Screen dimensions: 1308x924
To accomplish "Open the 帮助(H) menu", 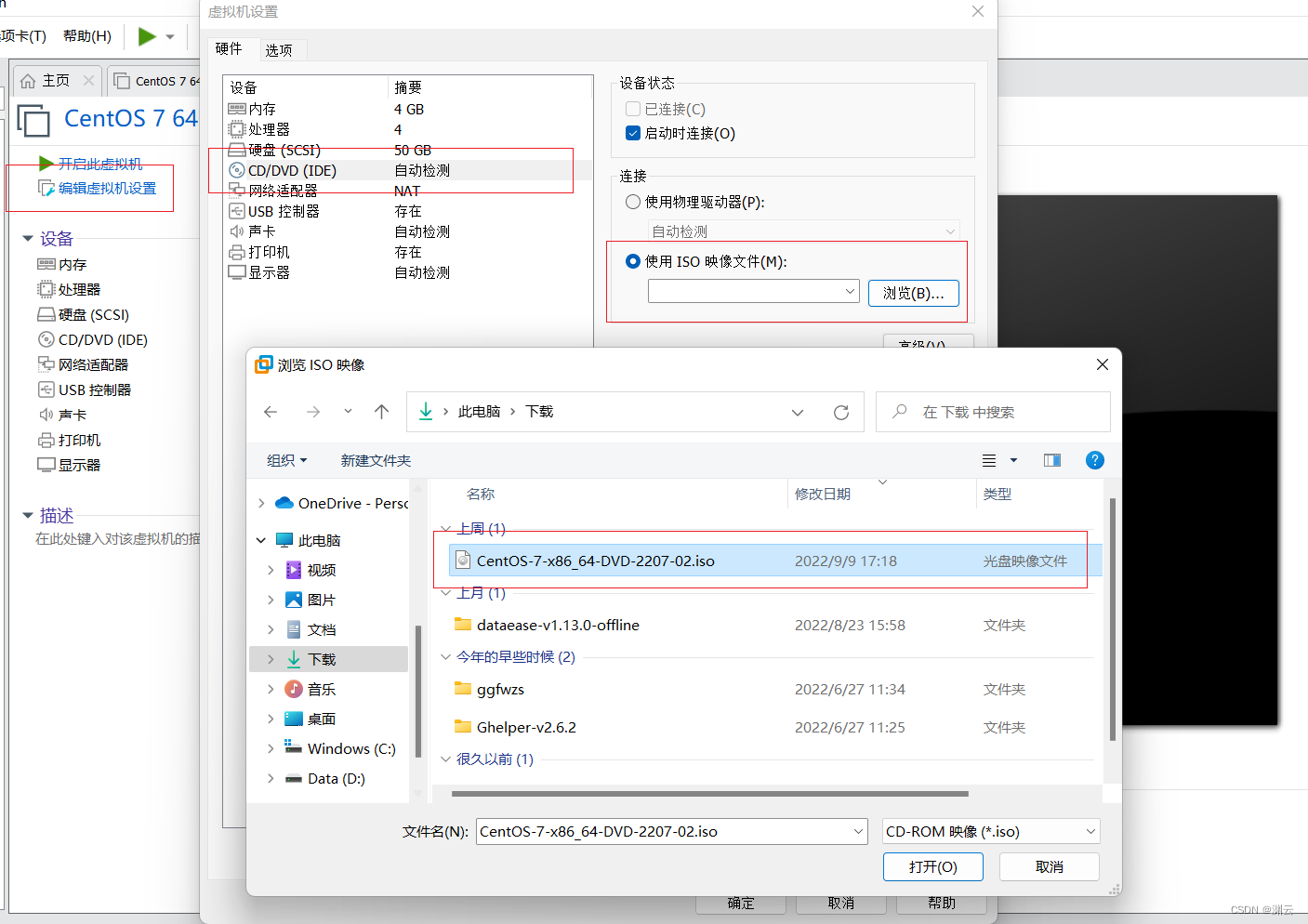I will pos(87,36).
